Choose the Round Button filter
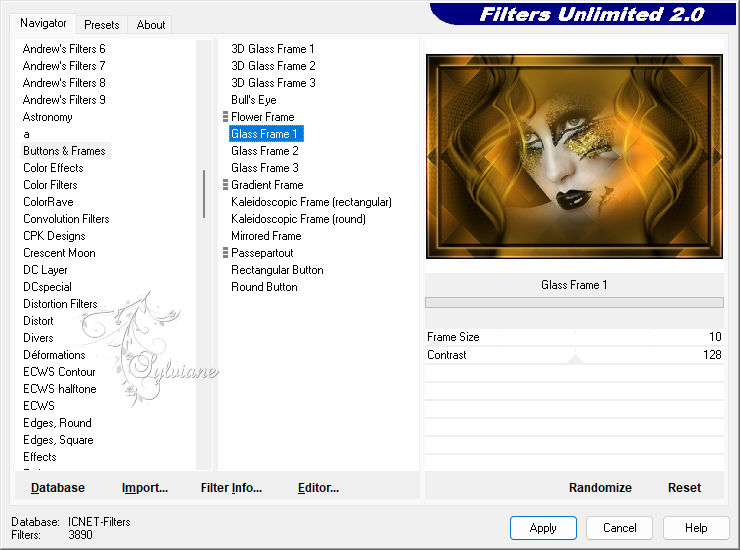 [264, 287]
